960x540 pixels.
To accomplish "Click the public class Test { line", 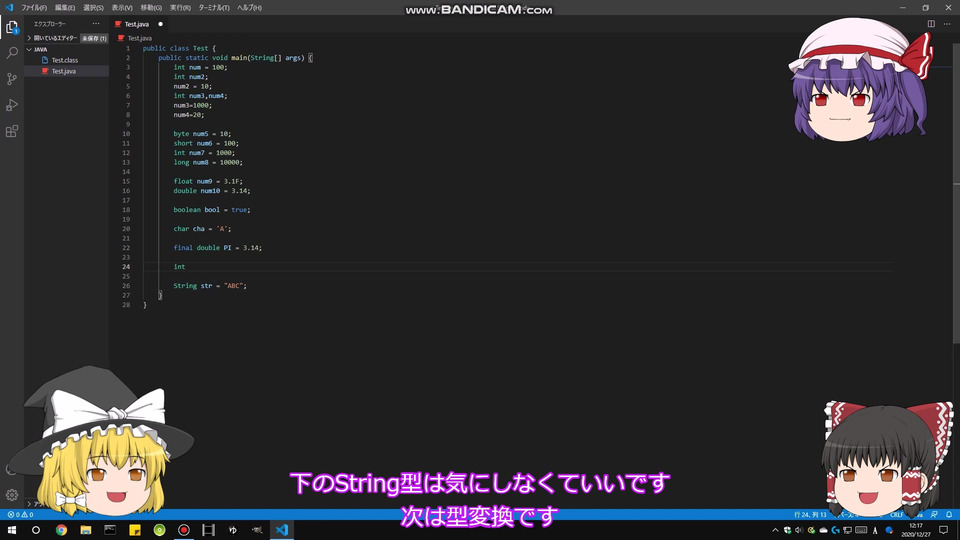I will tap(179, 48).
